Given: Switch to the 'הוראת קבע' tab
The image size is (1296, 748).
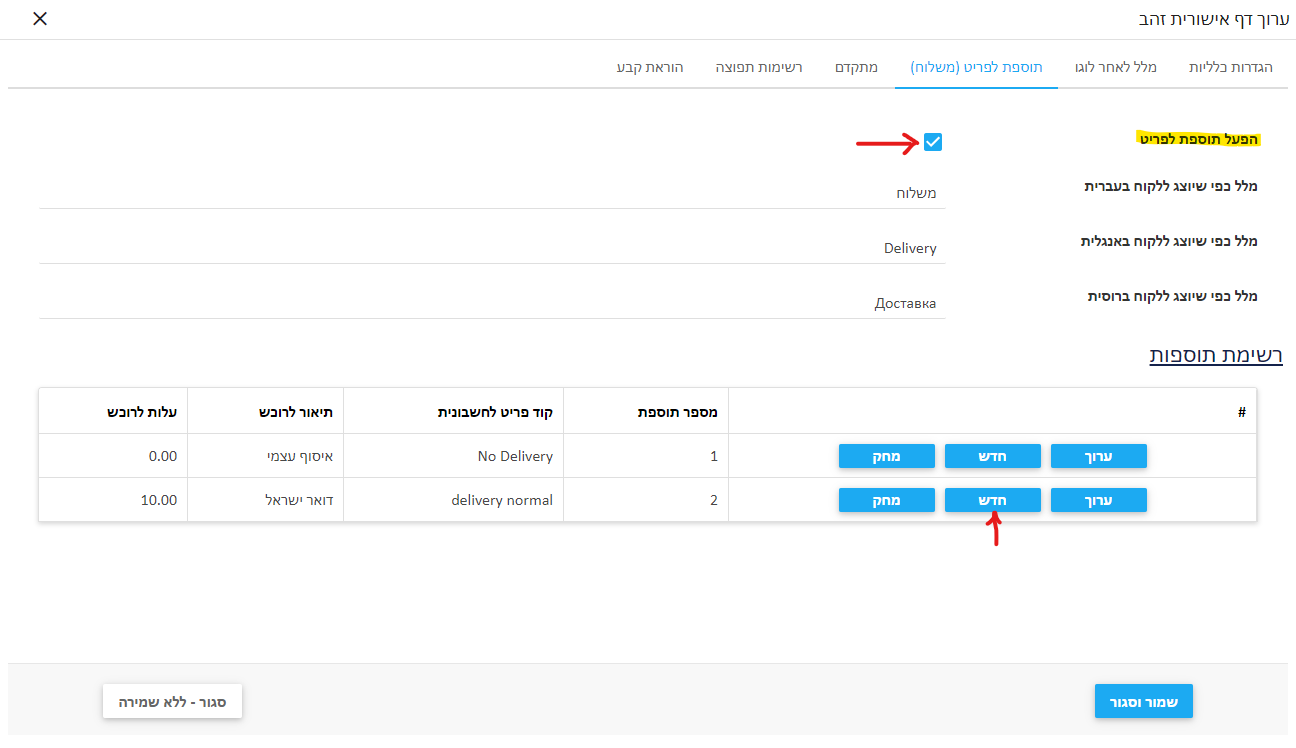Looking at the screenshot, I should 650,67.
